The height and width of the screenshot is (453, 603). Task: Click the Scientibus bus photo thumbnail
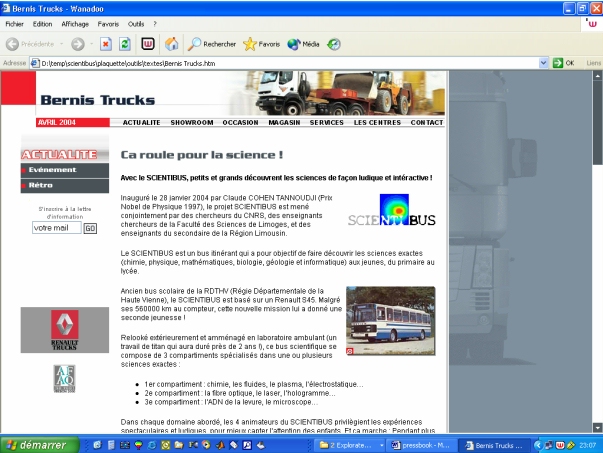pyautogui.click(x=390, y=322)
